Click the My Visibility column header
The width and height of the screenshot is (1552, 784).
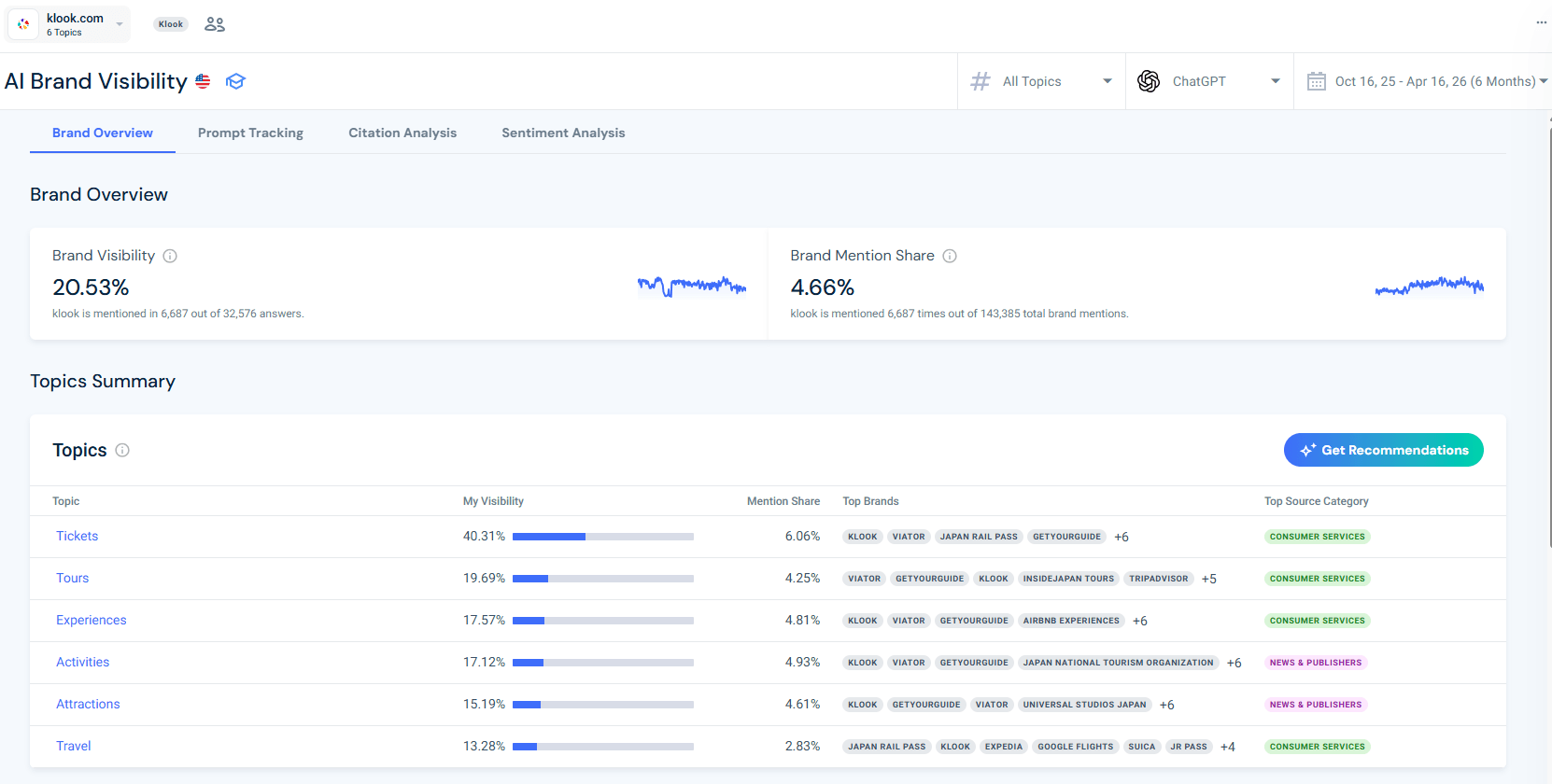coord(493,501)
